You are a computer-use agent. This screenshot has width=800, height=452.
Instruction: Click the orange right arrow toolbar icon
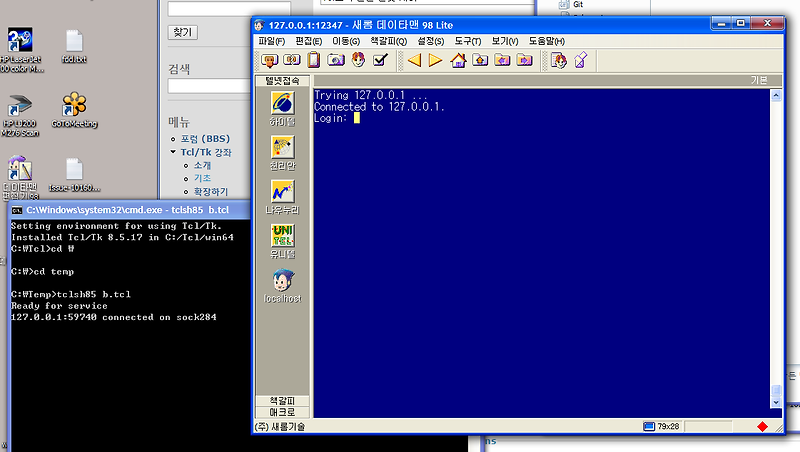435,60
